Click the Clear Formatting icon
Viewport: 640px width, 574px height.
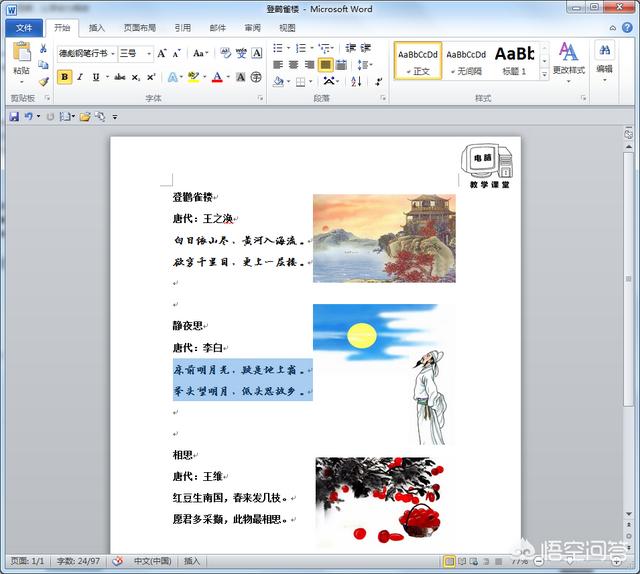coord(225,53)
